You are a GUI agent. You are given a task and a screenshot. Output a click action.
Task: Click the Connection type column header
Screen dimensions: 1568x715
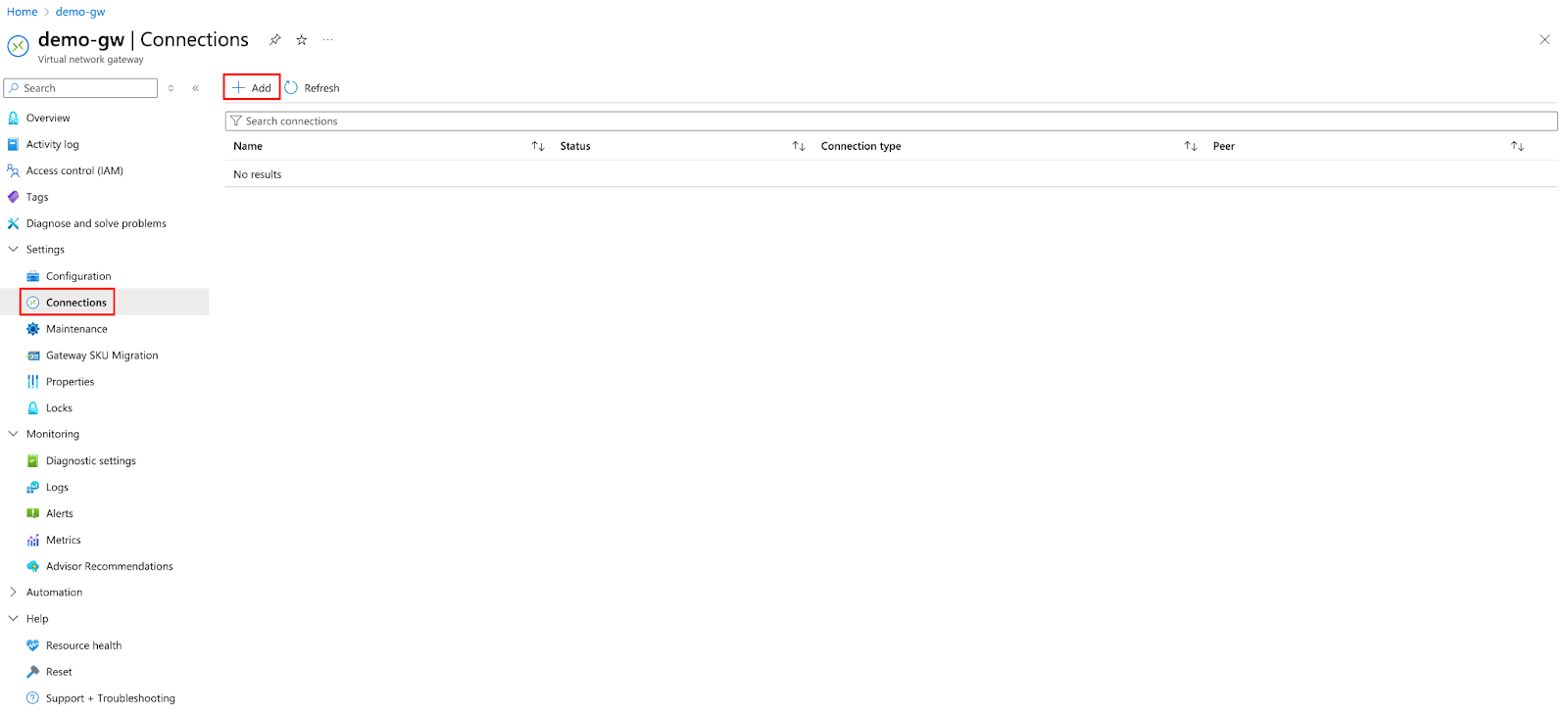[861, 146]
